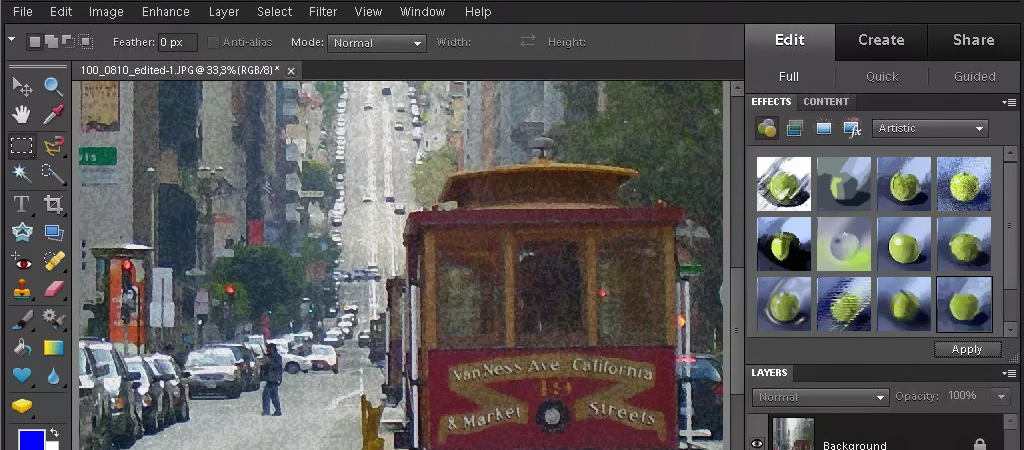Select the Magnetic Lasso tool
The height and width of the screenshot is (450, 1024).
click(x=54, y=146)
